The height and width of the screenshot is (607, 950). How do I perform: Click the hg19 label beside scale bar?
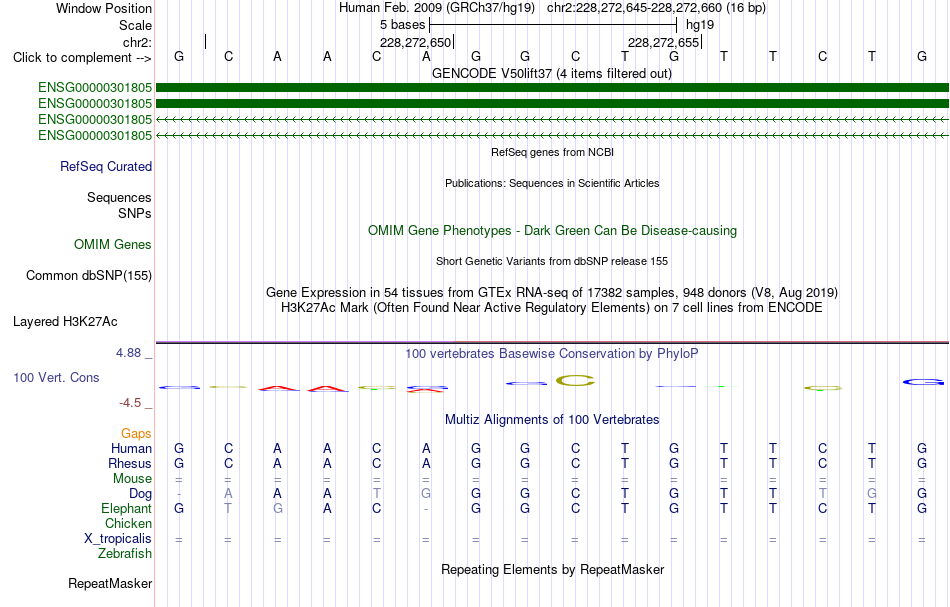point(700,25)
